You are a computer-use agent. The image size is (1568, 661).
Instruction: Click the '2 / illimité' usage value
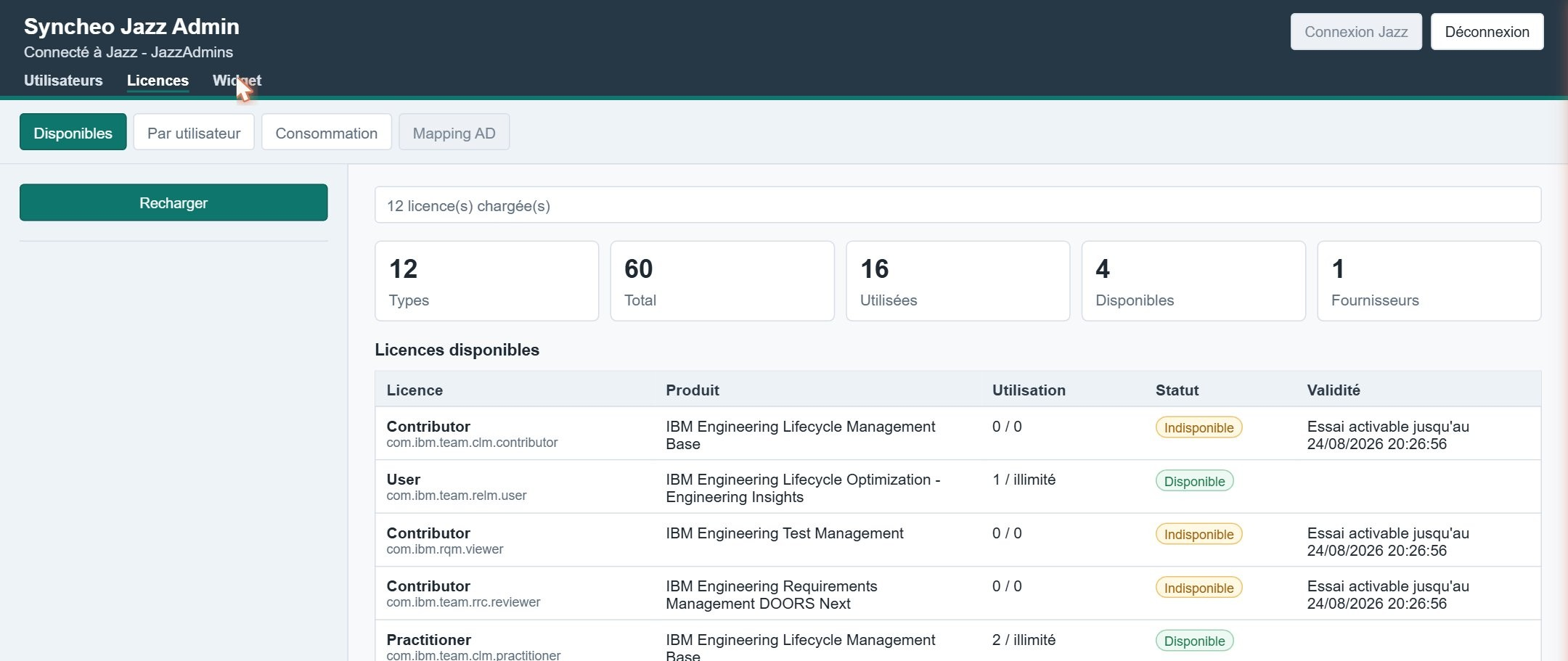pos(1024,640)
